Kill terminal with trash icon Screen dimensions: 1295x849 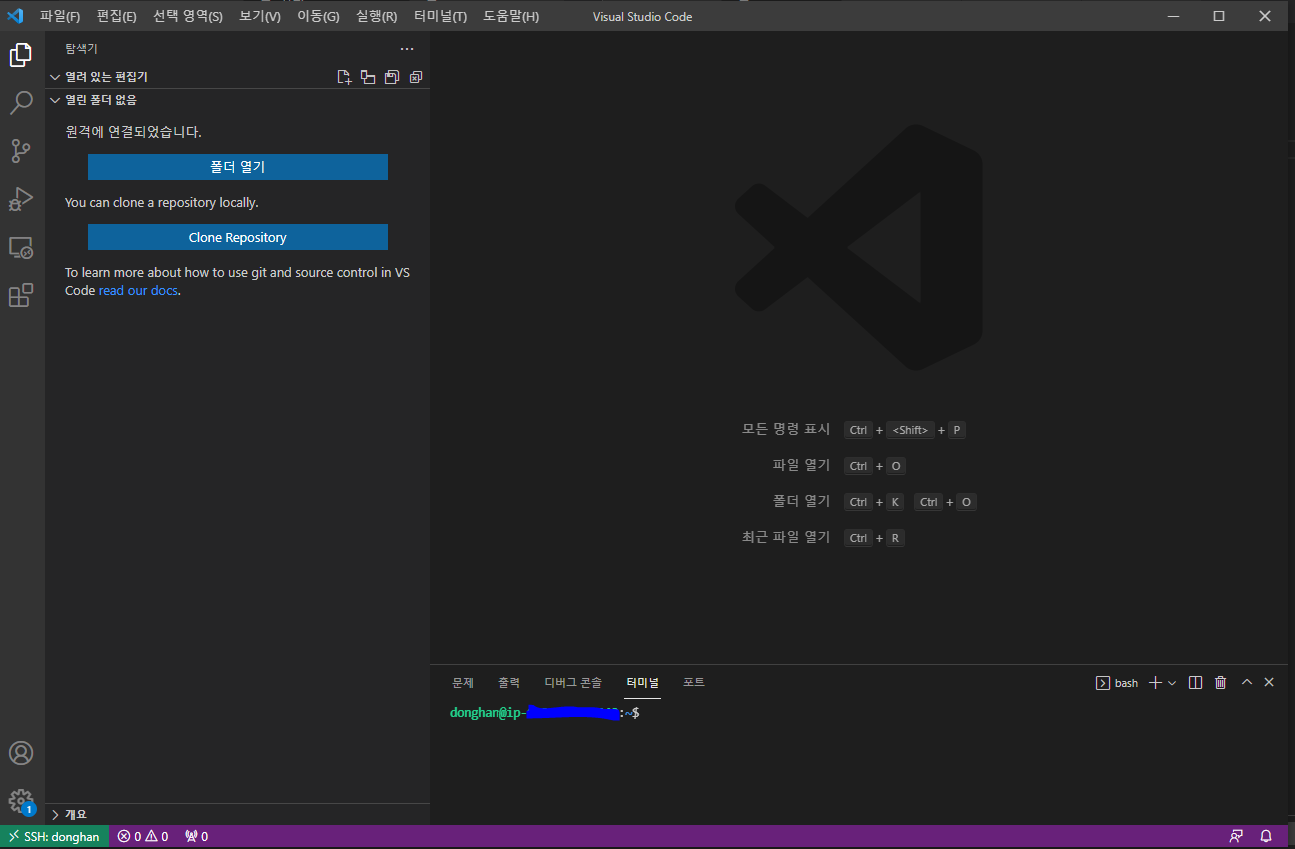1220,683
